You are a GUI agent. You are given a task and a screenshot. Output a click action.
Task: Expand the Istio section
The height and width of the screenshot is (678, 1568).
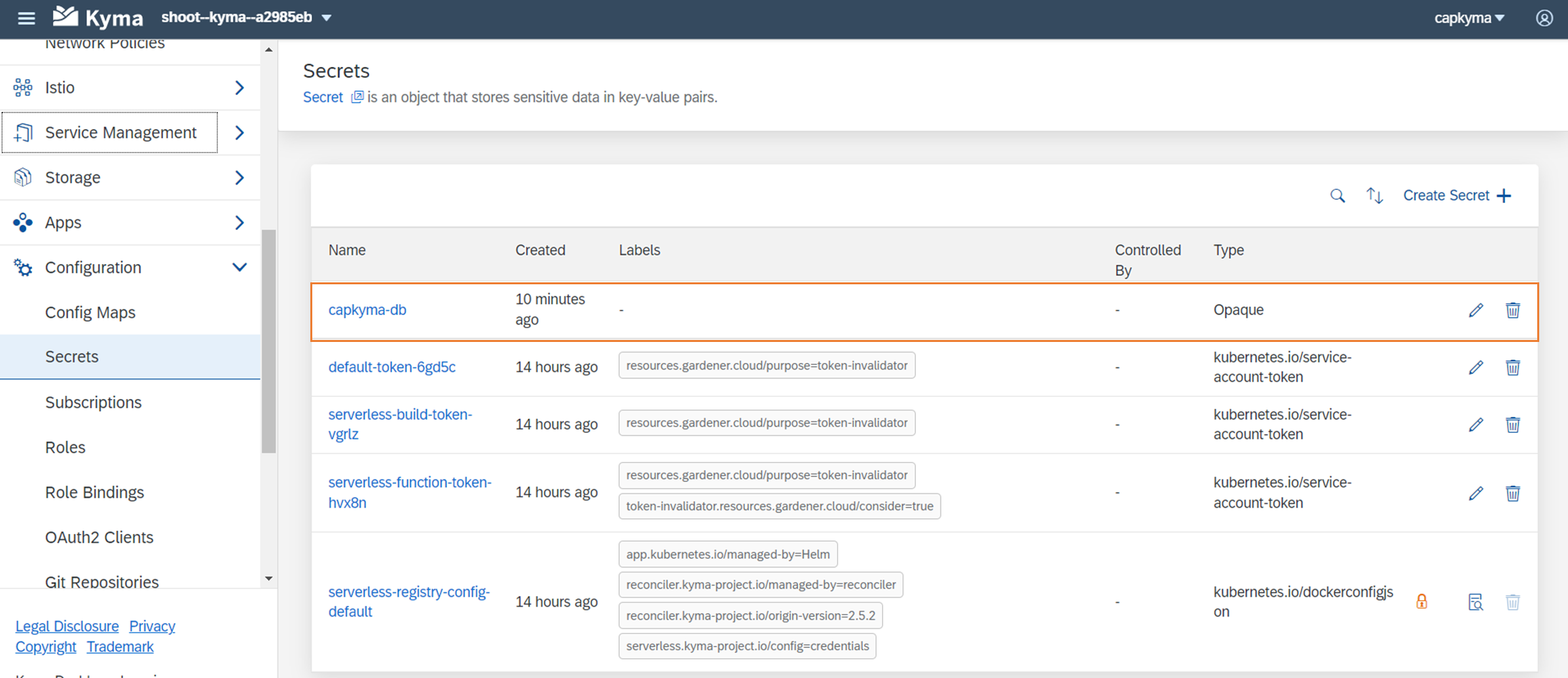(240, 87)
